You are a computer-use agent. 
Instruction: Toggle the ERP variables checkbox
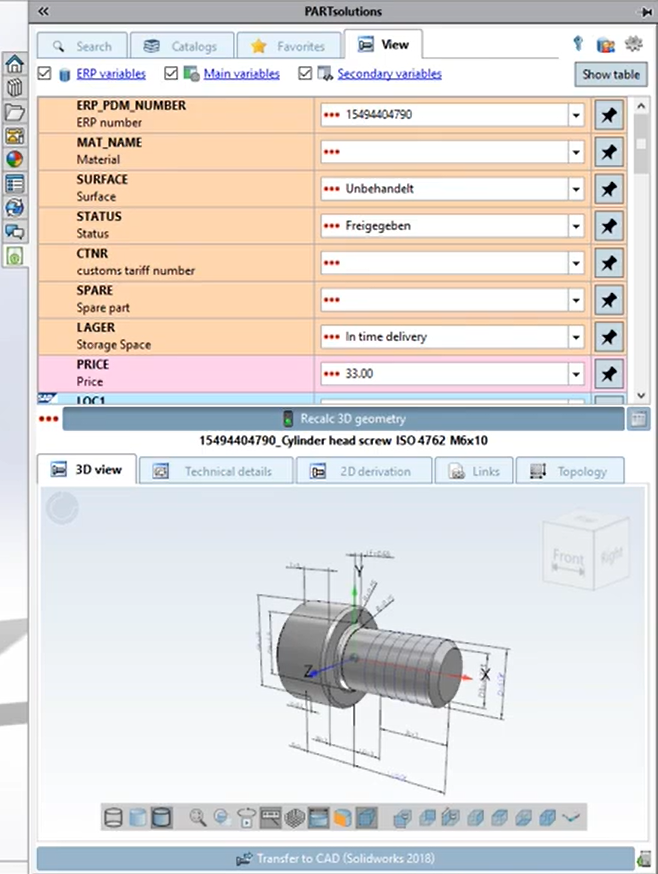coord(45,73)
